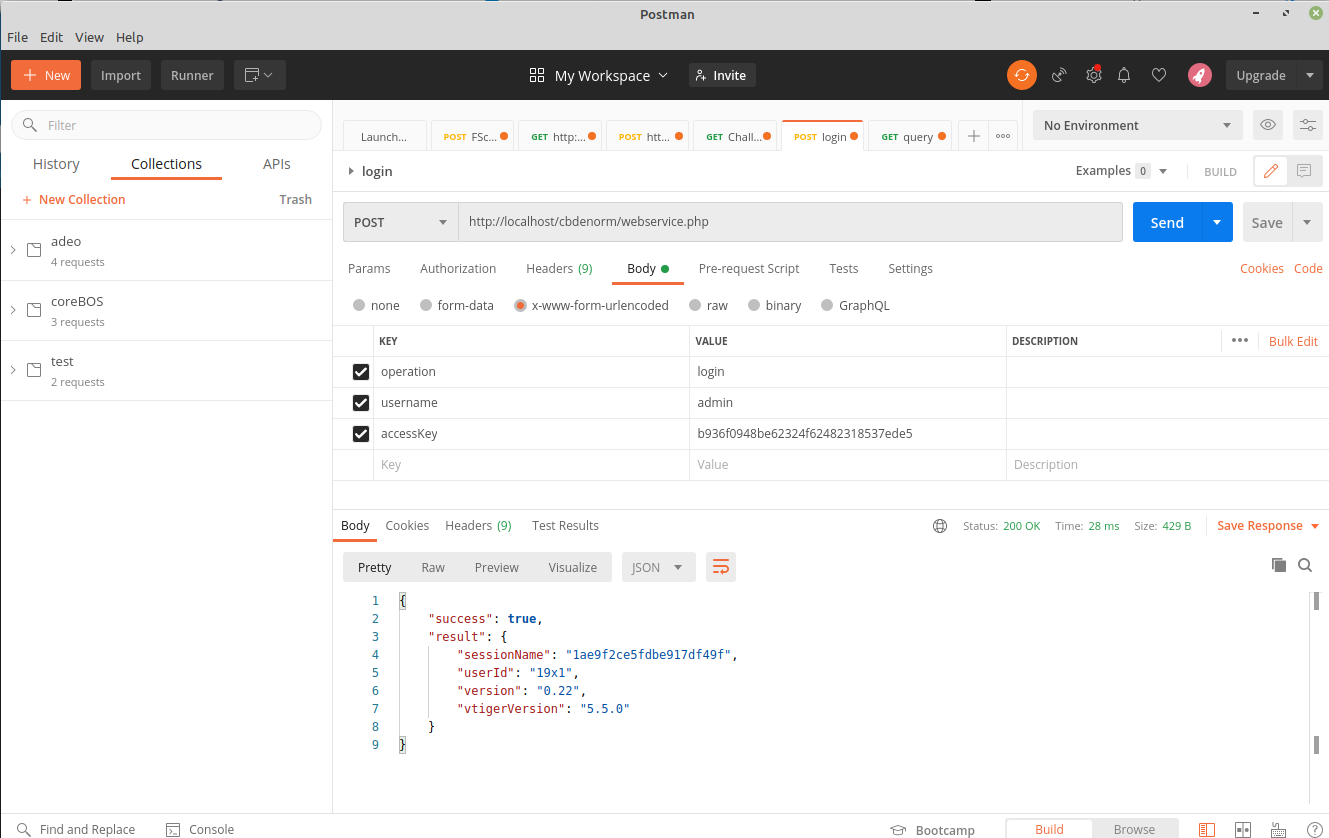Click the New Collection link
The width and height of the screenshot is (1329, 838).
coord(81,199)
